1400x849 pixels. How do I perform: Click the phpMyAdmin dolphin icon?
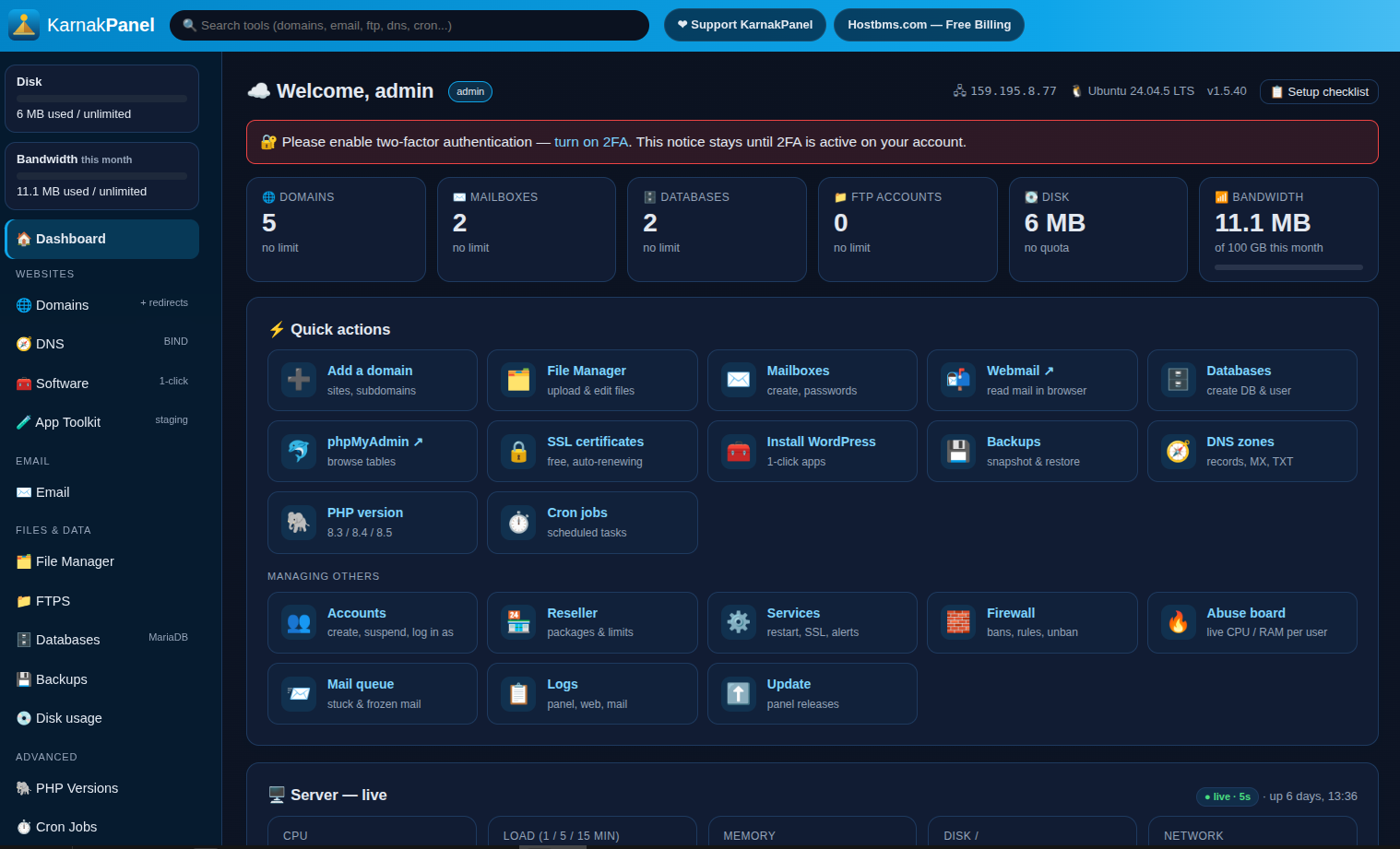[299, 451]
